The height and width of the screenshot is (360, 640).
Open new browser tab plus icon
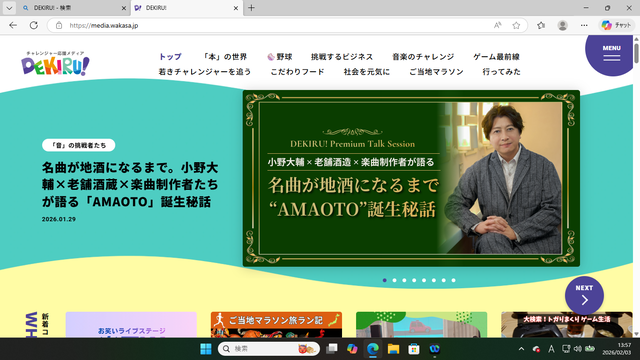click(251, 8)
